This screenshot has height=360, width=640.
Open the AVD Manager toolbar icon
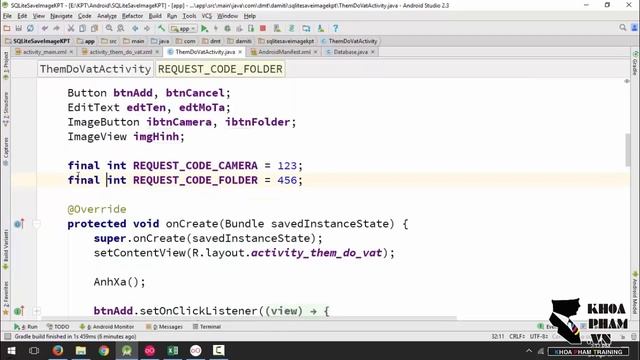click(x=277, y=28)
